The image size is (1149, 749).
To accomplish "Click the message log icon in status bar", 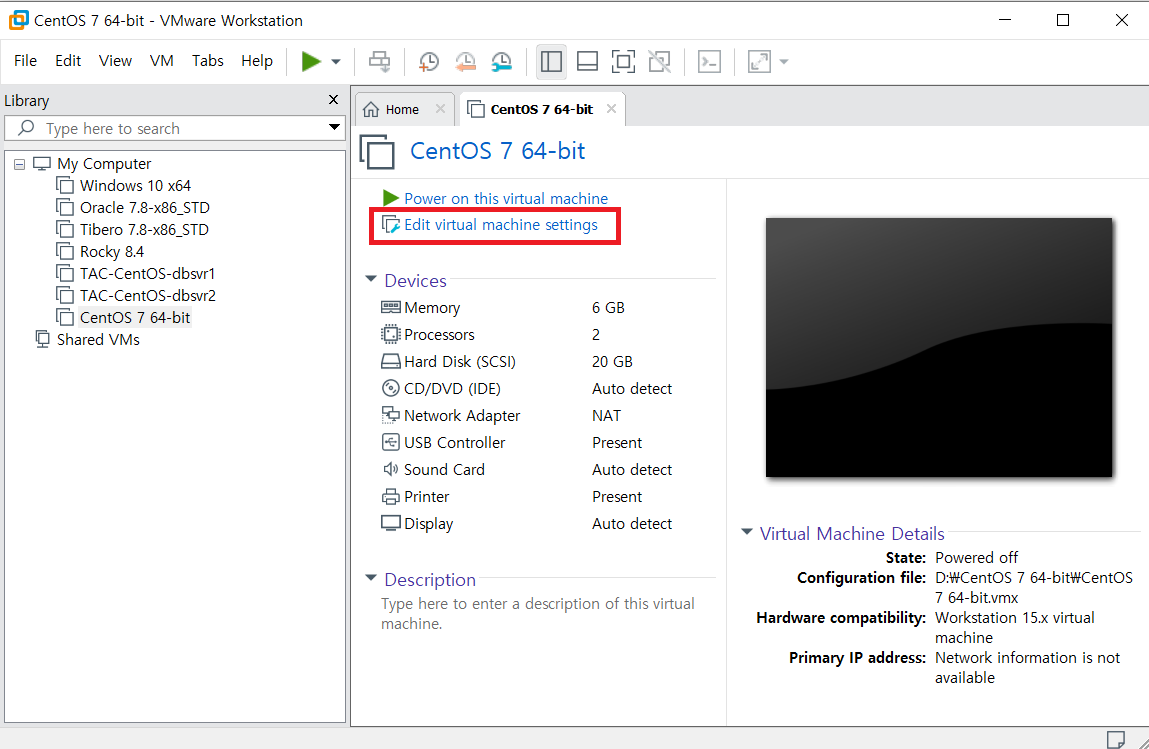I will click(1115, 739).
